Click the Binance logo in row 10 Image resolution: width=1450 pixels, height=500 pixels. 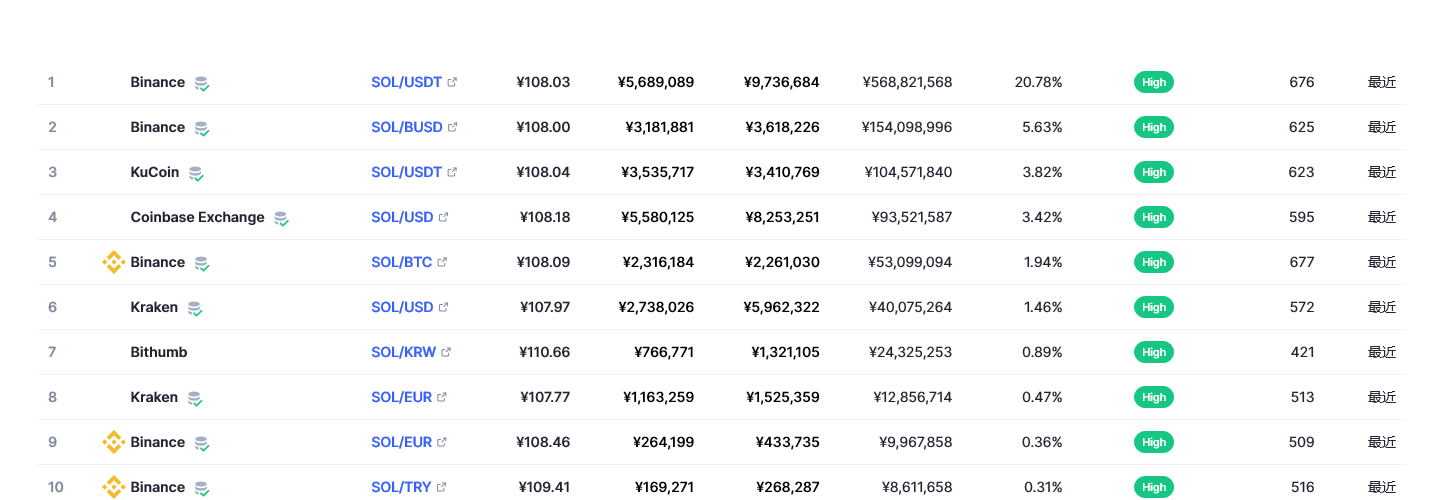[x=114, y=487]
